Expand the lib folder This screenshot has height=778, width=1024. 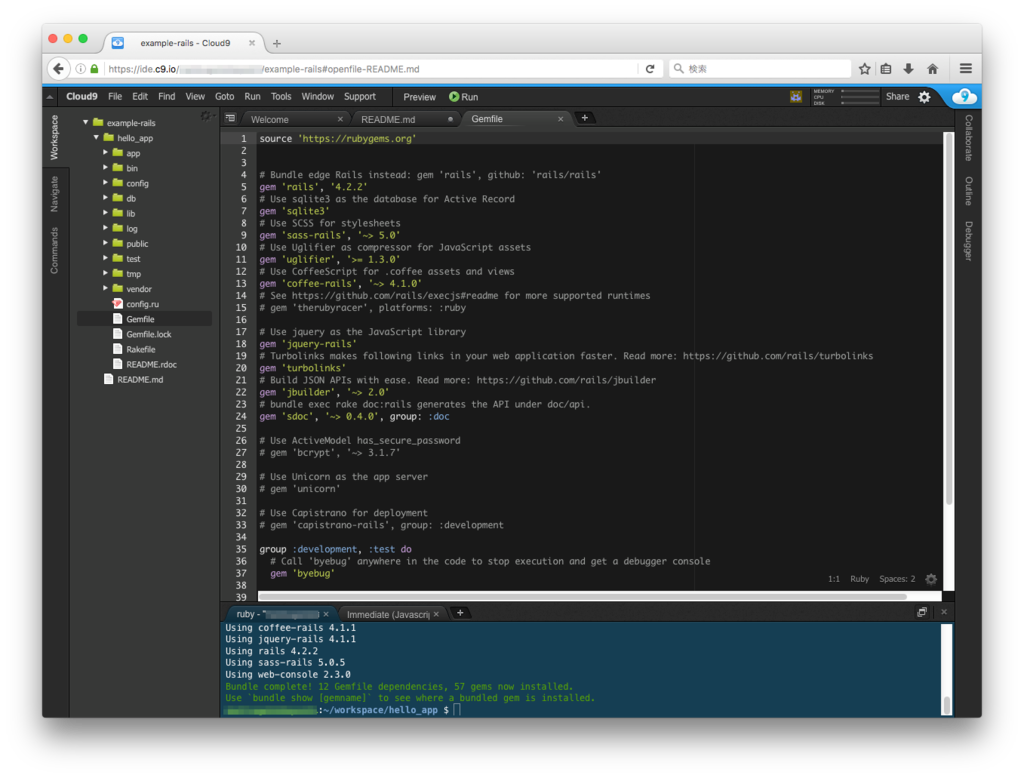click(105, 212)
